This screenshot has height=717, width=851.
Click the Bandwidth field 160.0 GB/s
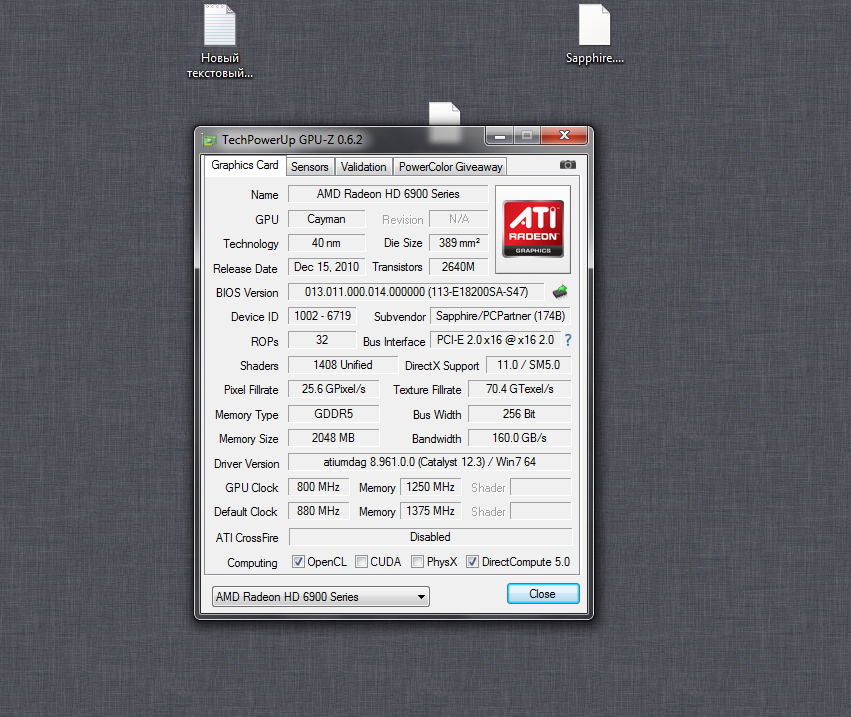pyautogui.click(x=520, y=438)
